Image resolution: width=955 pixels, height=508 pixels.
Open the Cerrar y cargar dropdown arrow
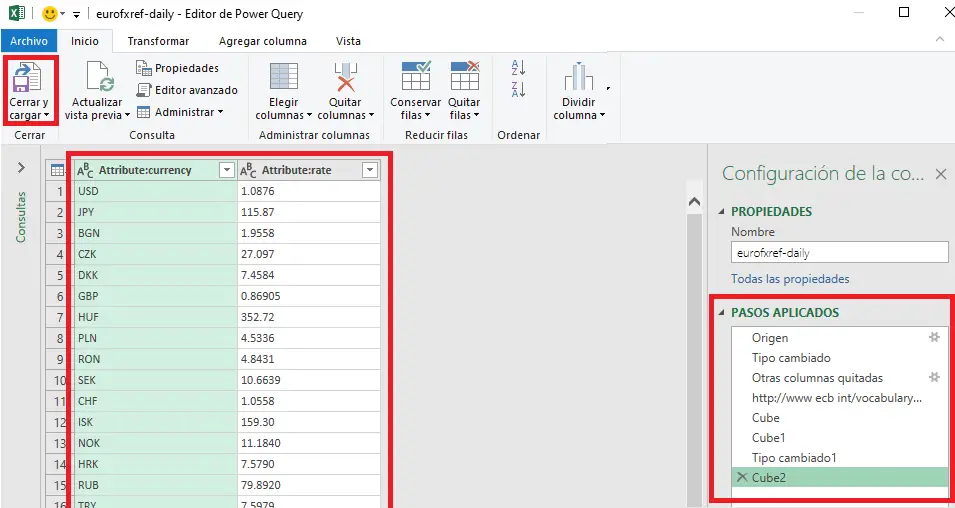click(46, 116)
